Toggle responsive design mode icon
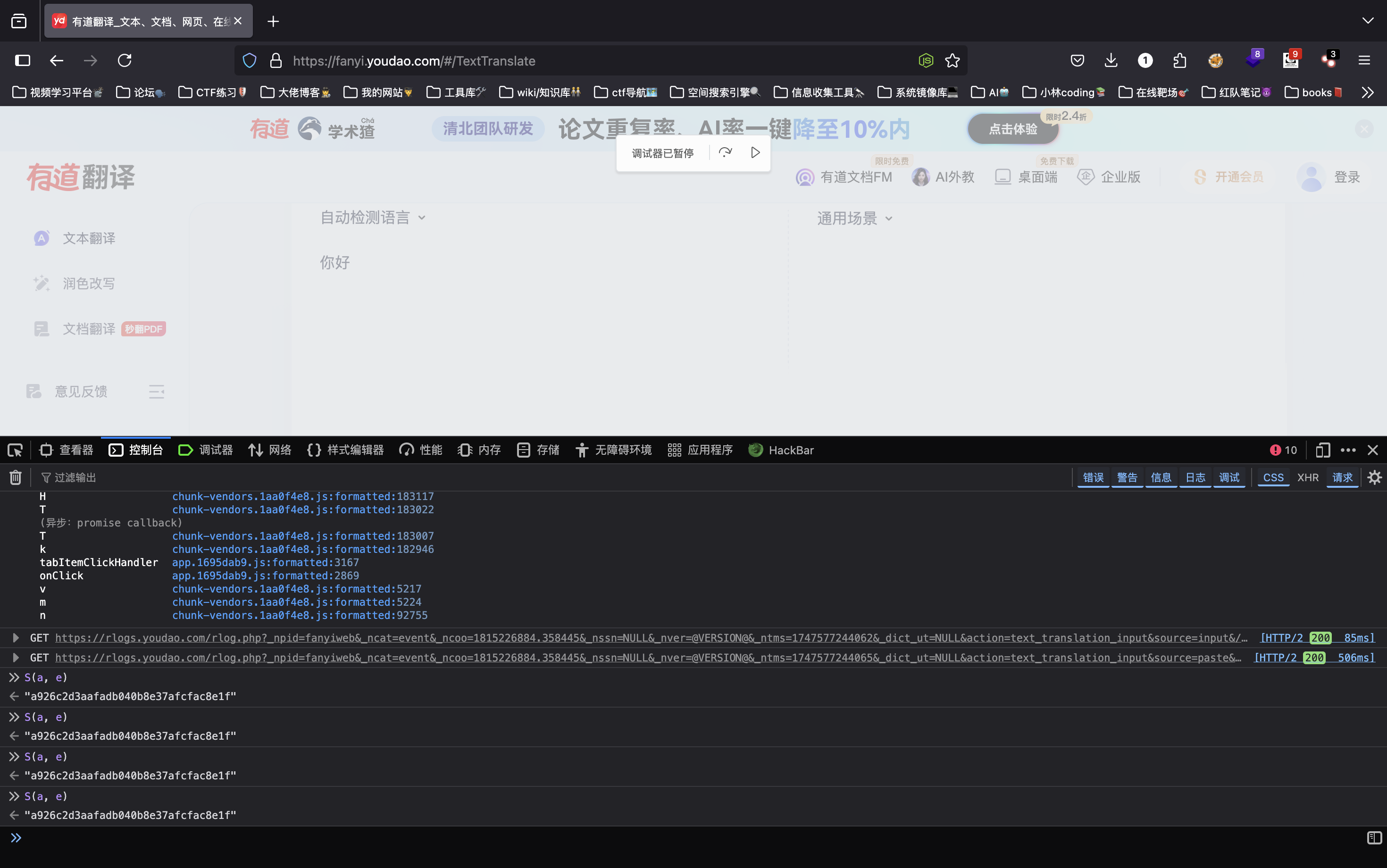Image resolution: width=1387 pixels, height=868 pixels. [x=1323, y=450]
